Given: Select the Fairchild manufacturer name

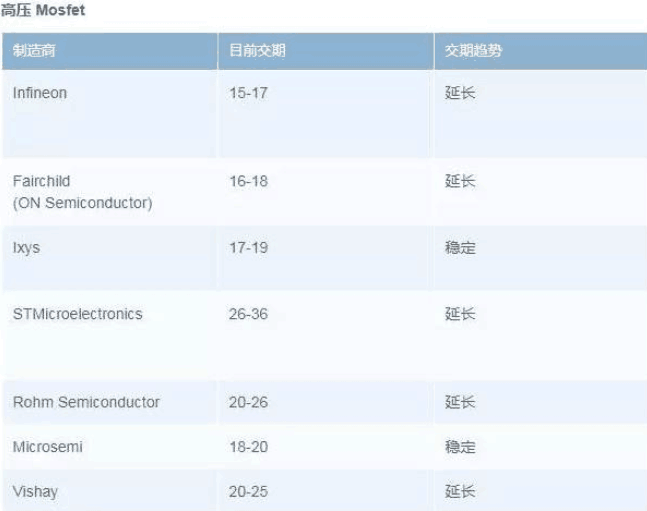Looking at the screenshot, I should (41, 181).
